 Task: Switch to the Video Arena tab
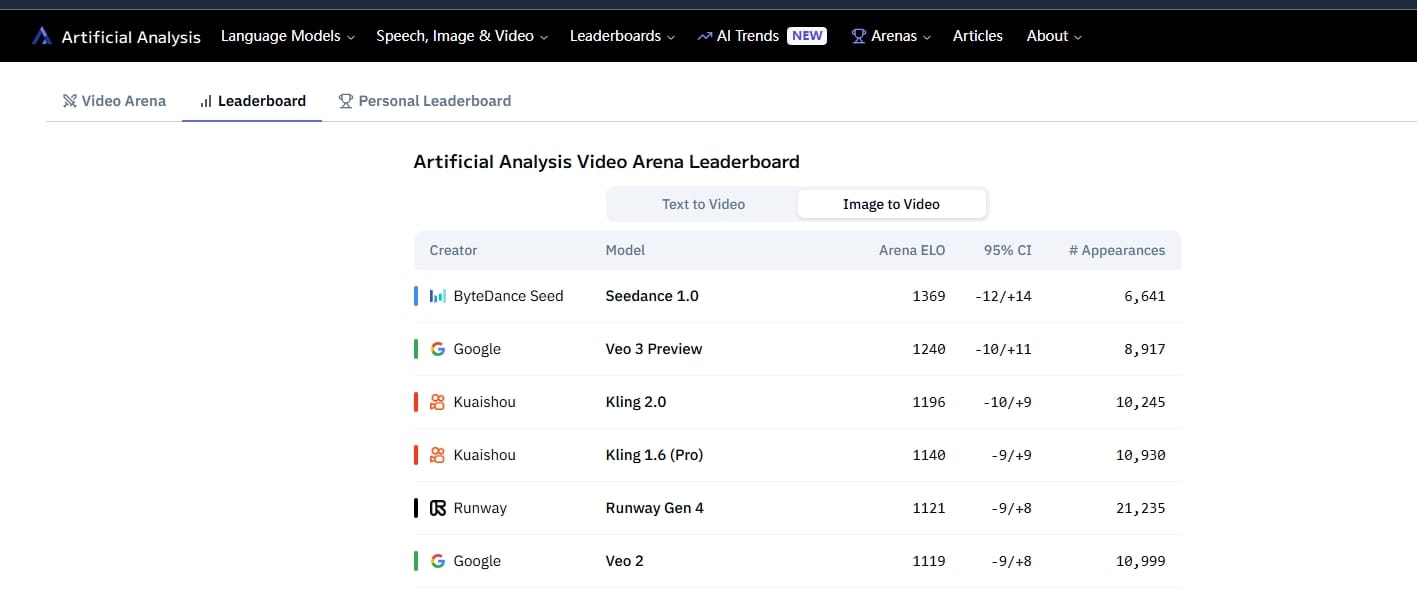114,101
